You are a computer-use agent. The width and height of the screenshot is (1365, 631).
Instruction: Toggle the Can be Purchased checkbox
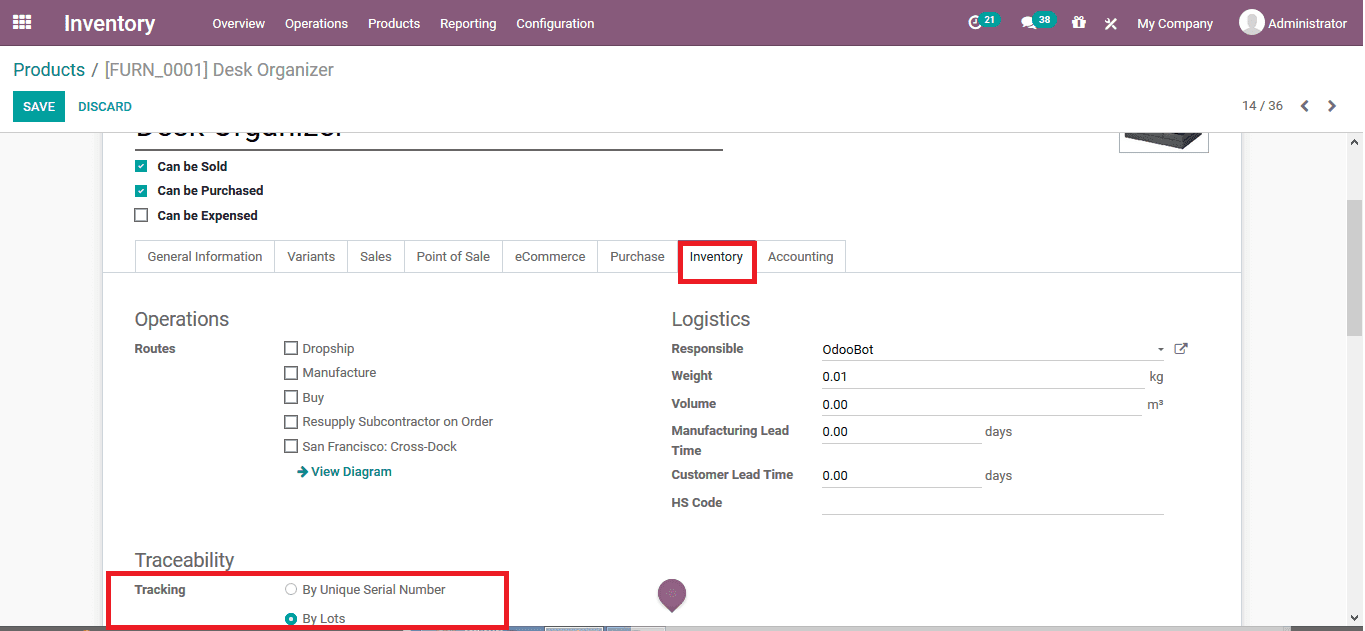(x=141, y=191)
